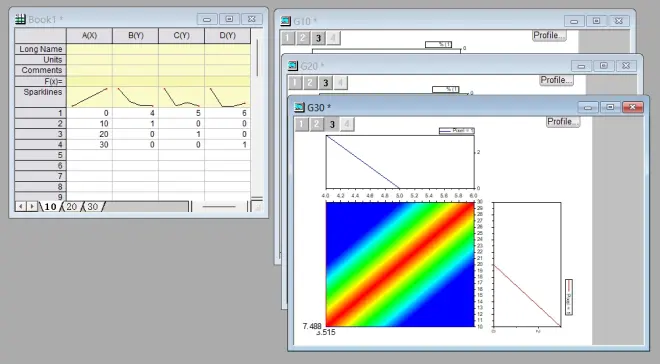
Task: Select layer 4 button in G30 window
Action: [347, 124]
